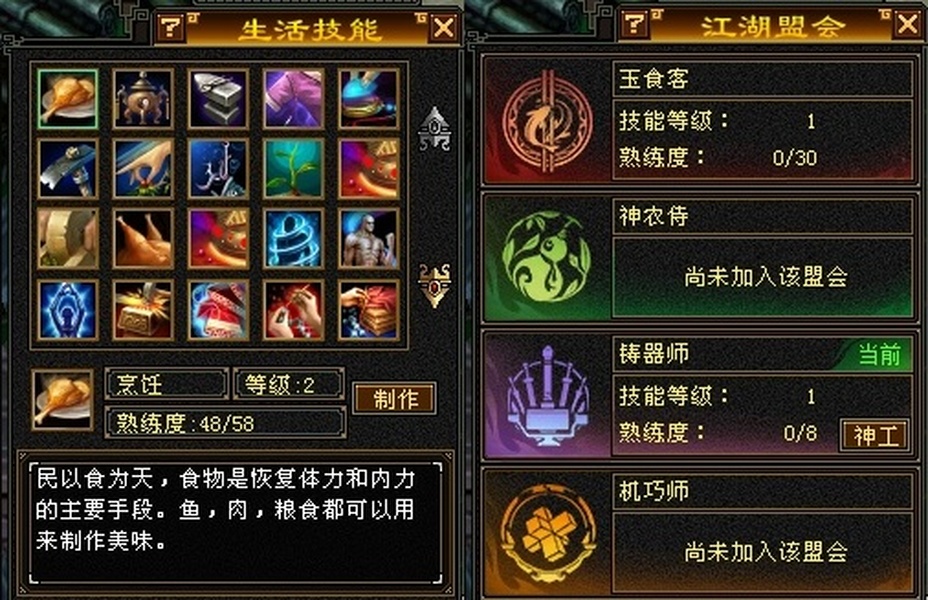Select the purple robe tailoring skill icon
The image size is (928, 600).
(x=294, y=99)
